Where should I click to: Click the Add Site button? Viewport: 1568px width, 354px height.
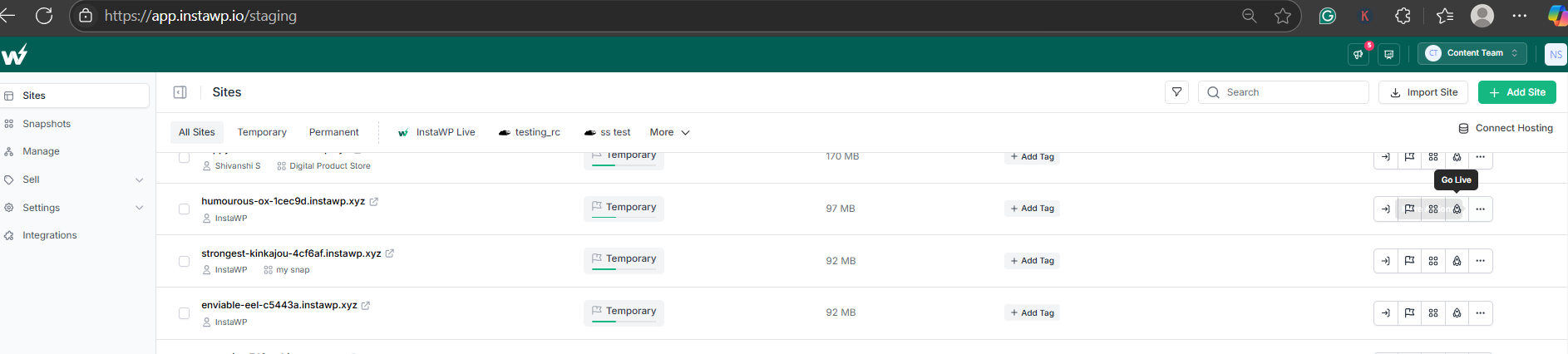[x=1517, y=92]
